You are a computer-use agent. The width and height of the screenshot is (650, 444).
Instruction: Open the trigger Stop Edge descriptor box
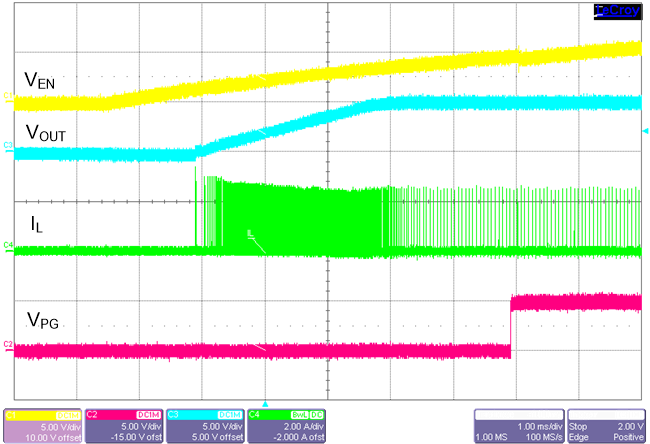(x=606, y=425)
